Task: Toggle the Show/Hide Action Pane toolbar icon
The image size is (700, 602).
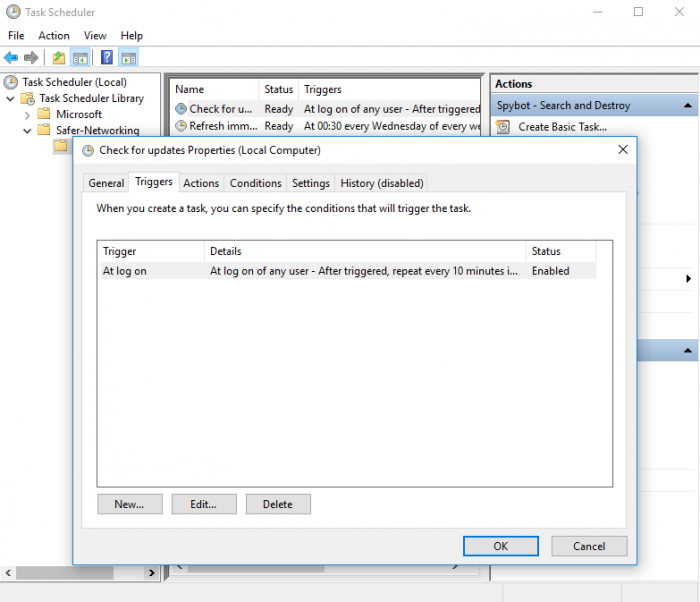Action: [129, 58]
